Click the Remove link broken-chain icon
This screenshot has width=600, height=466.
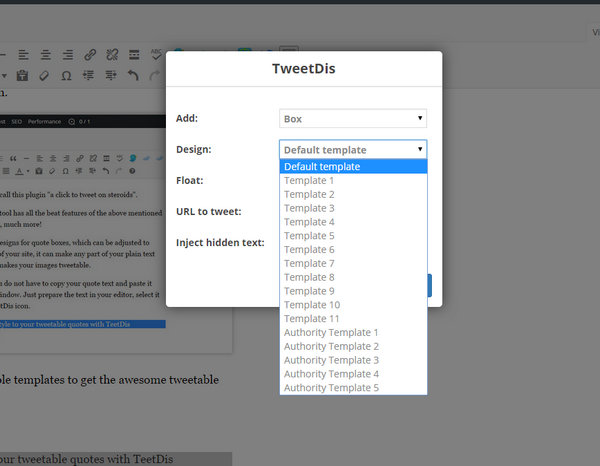(x=112, y=55)
